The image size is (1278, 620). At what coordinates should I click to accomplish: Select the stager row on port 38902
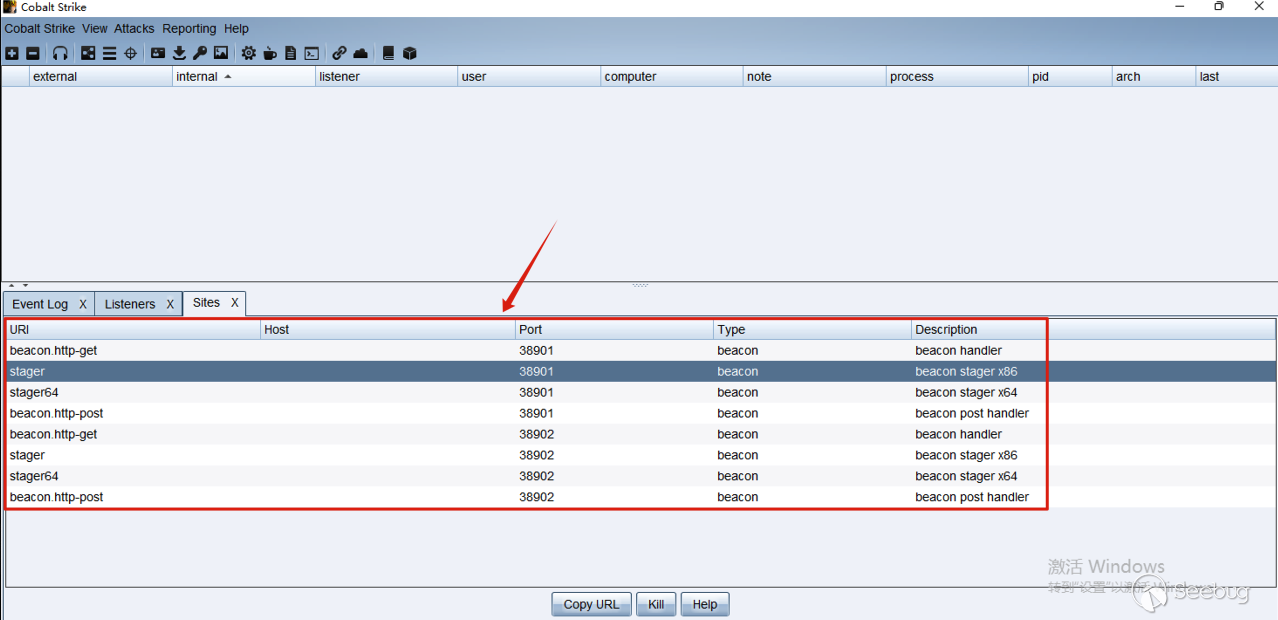tap(640, 455)
